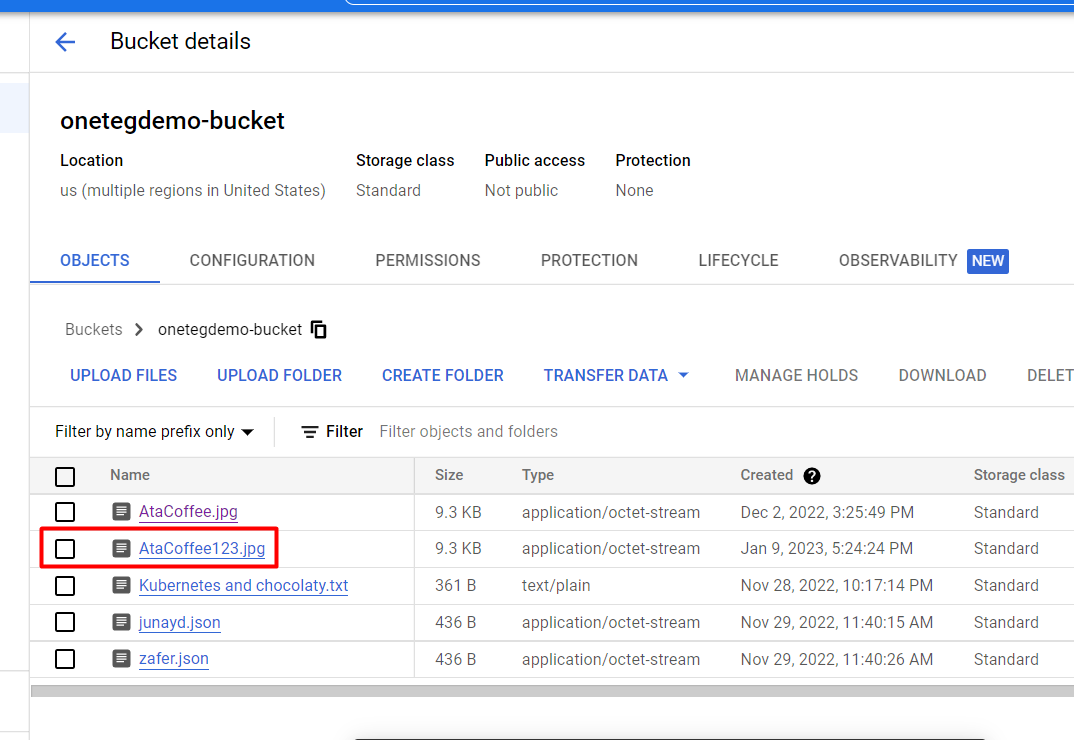Screen dimensions: 1074x740
Task: Select the junayd.json row checkbox
Action: 65,622
